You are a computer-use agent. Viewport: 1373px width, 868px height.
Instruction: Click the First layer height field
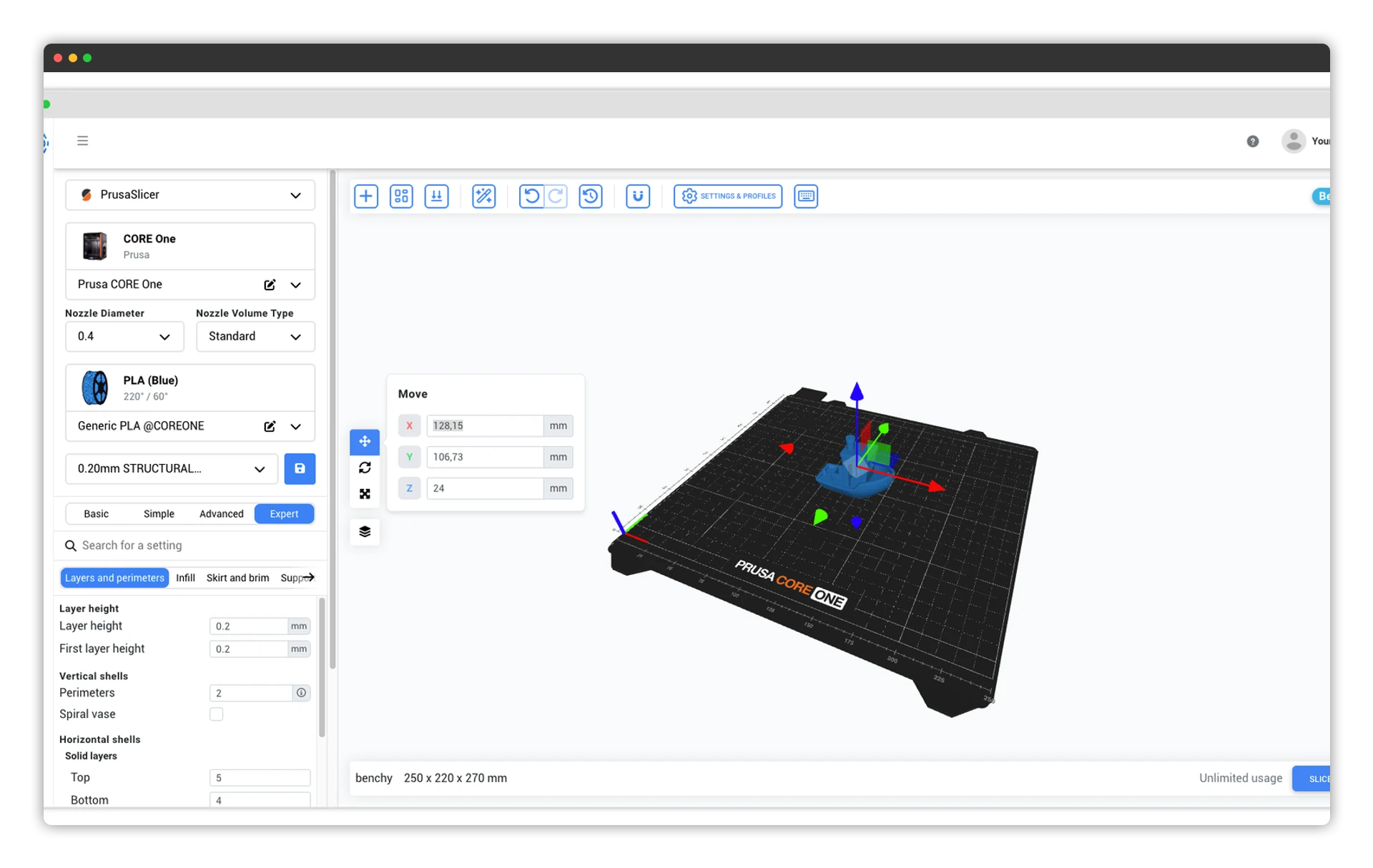tap(248, 649)
